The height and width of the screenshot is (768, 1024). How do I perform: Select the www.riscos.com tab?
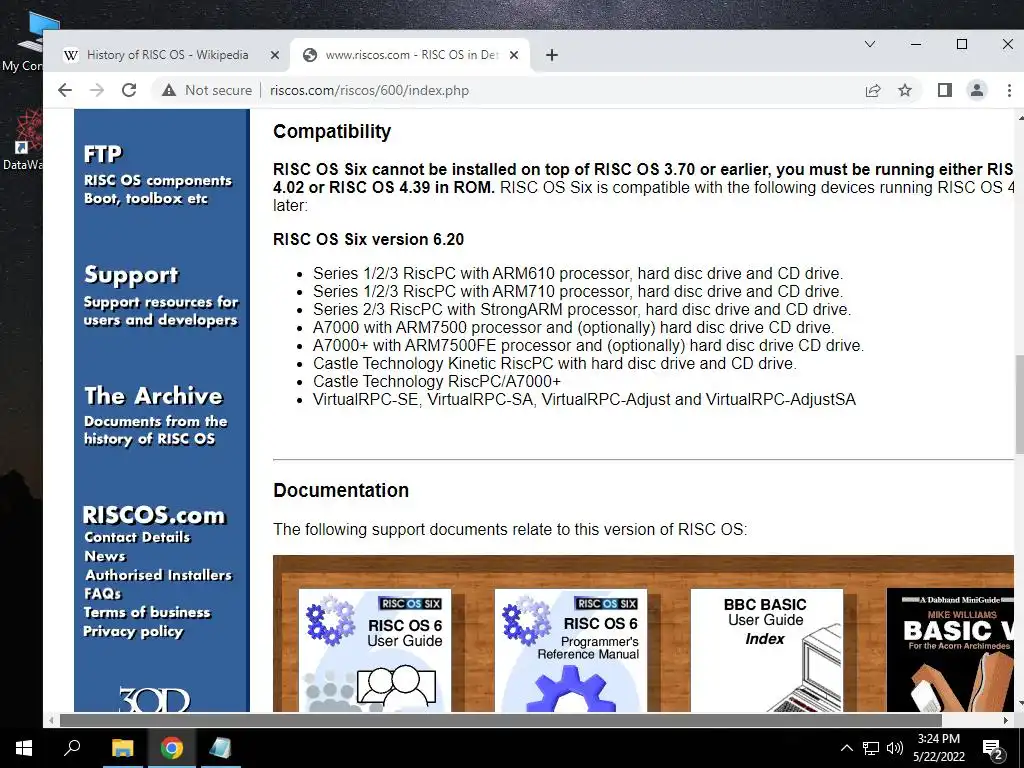click(x=411, y=56)
